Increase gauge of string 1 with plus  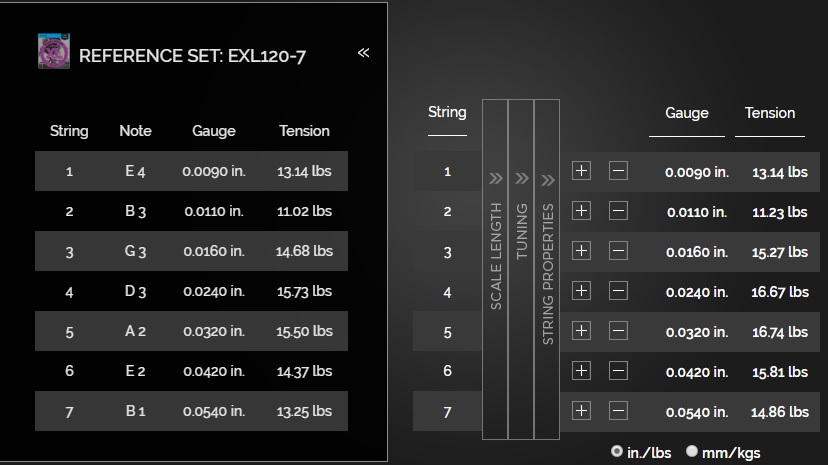point(581,171)
